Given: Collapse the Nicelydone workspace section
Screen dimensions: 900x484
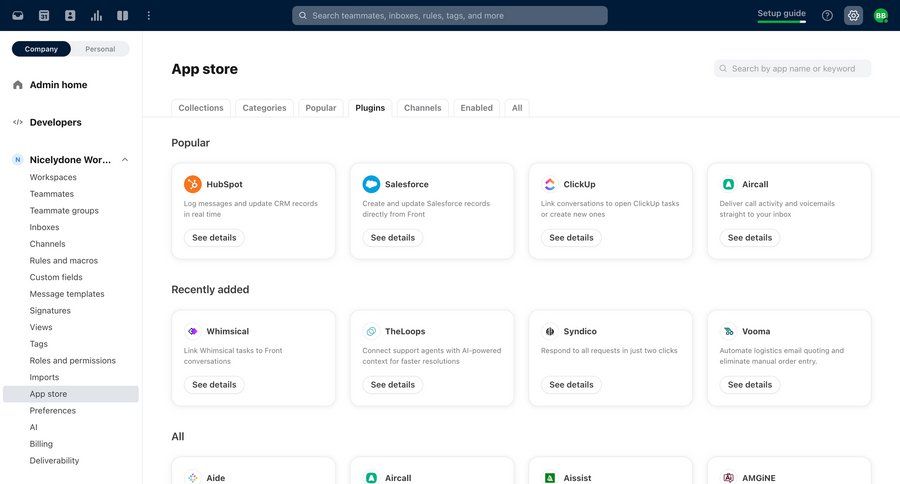Looking at the screenshot, I should (125, 160).
